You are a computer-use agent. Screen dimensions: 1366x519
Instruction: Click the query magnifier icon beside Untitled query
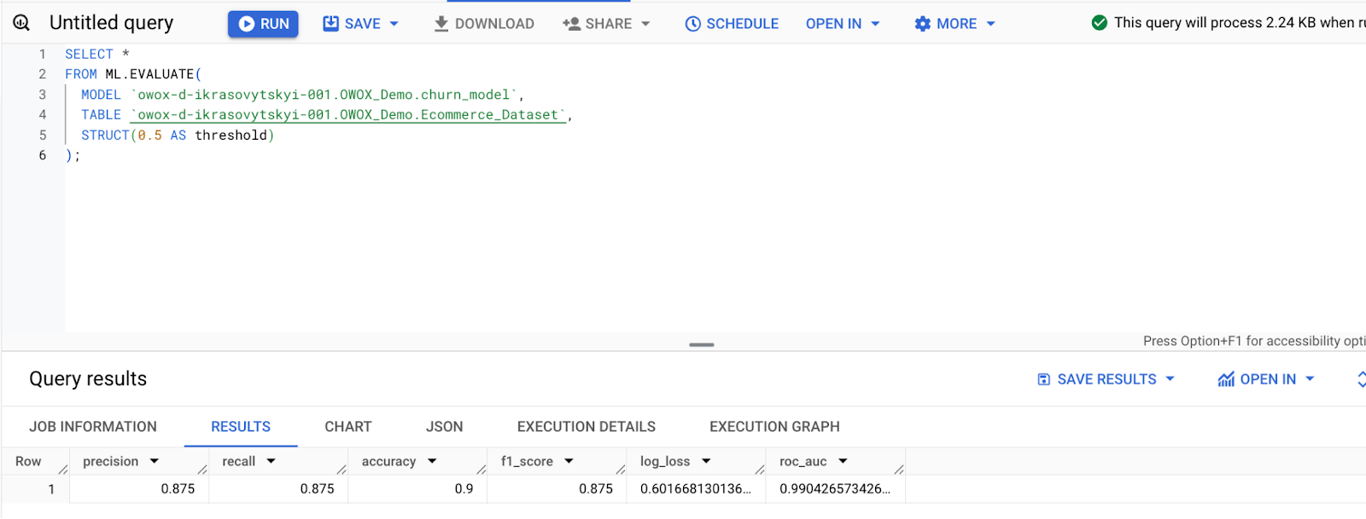coord(21,23)
